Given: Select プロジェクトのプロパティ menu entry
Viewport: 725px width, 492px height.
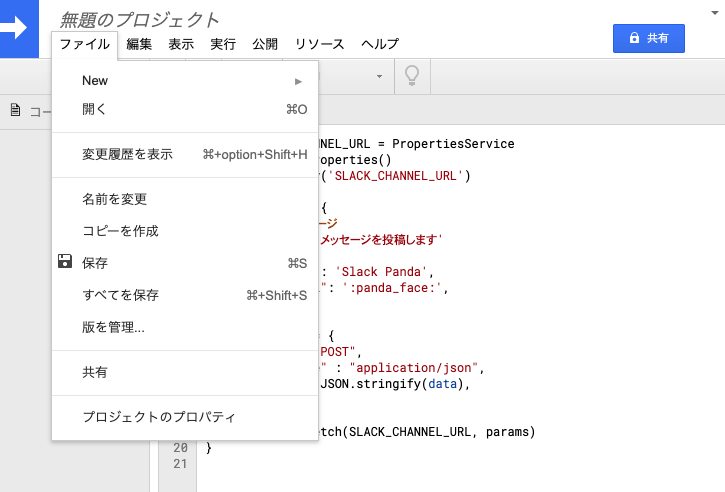Looking at the screenshot, I should coord(159,417).
